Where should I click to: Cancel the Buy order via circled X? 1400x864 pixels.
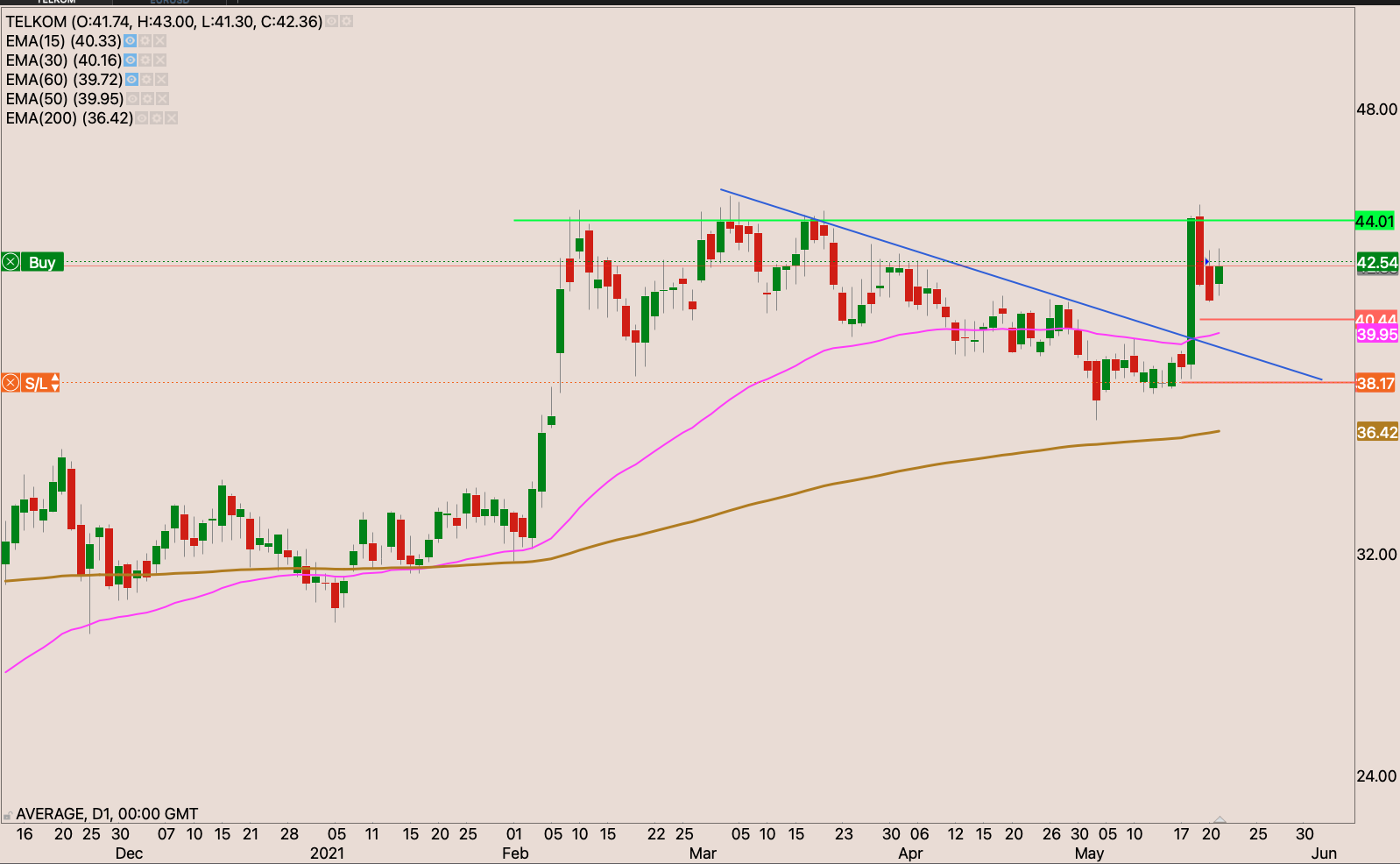click(11, 262)
